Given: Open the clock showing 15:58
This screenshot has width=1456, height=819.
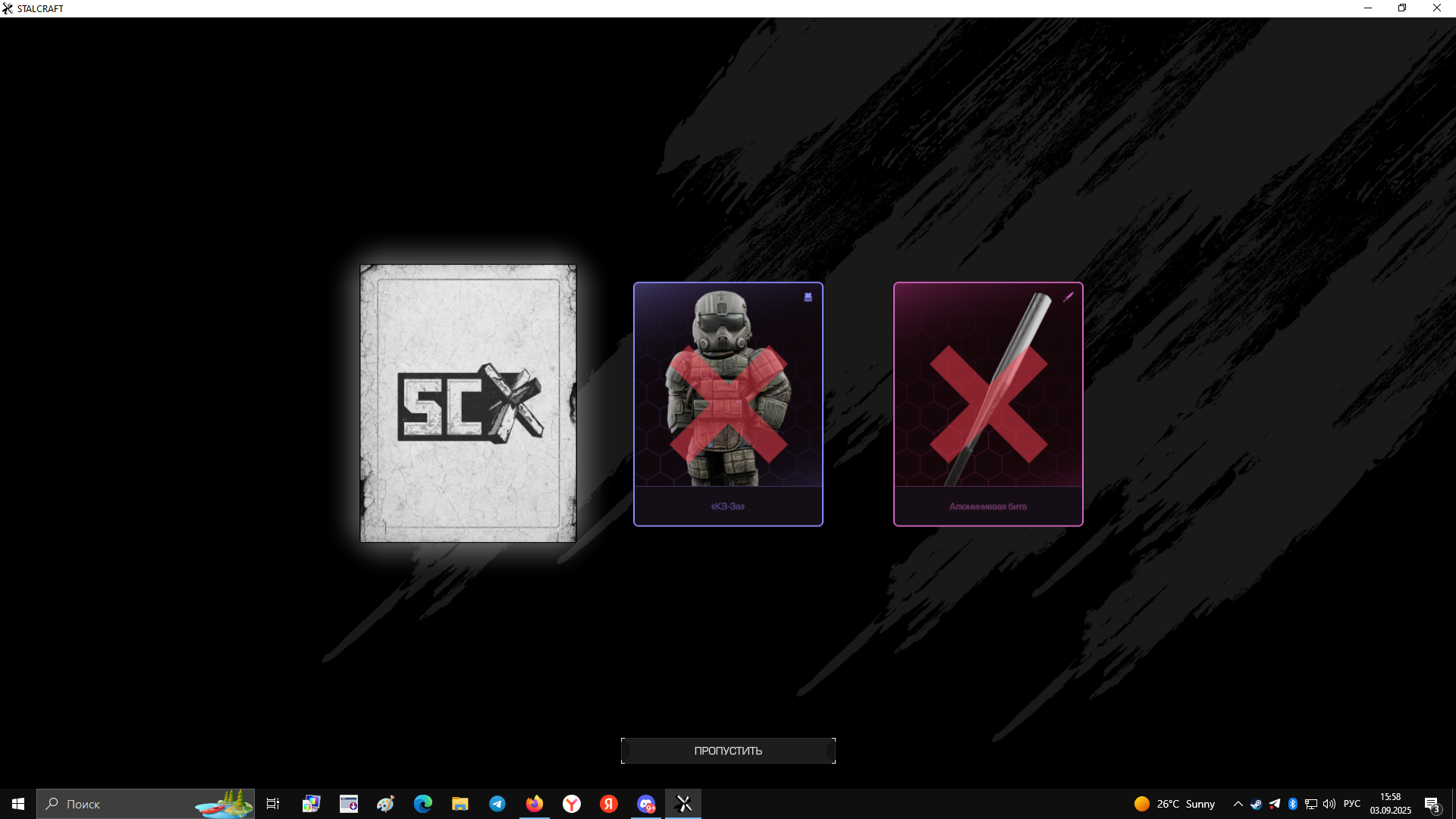Looking at the screenshot, I should tap(1390, 804).
